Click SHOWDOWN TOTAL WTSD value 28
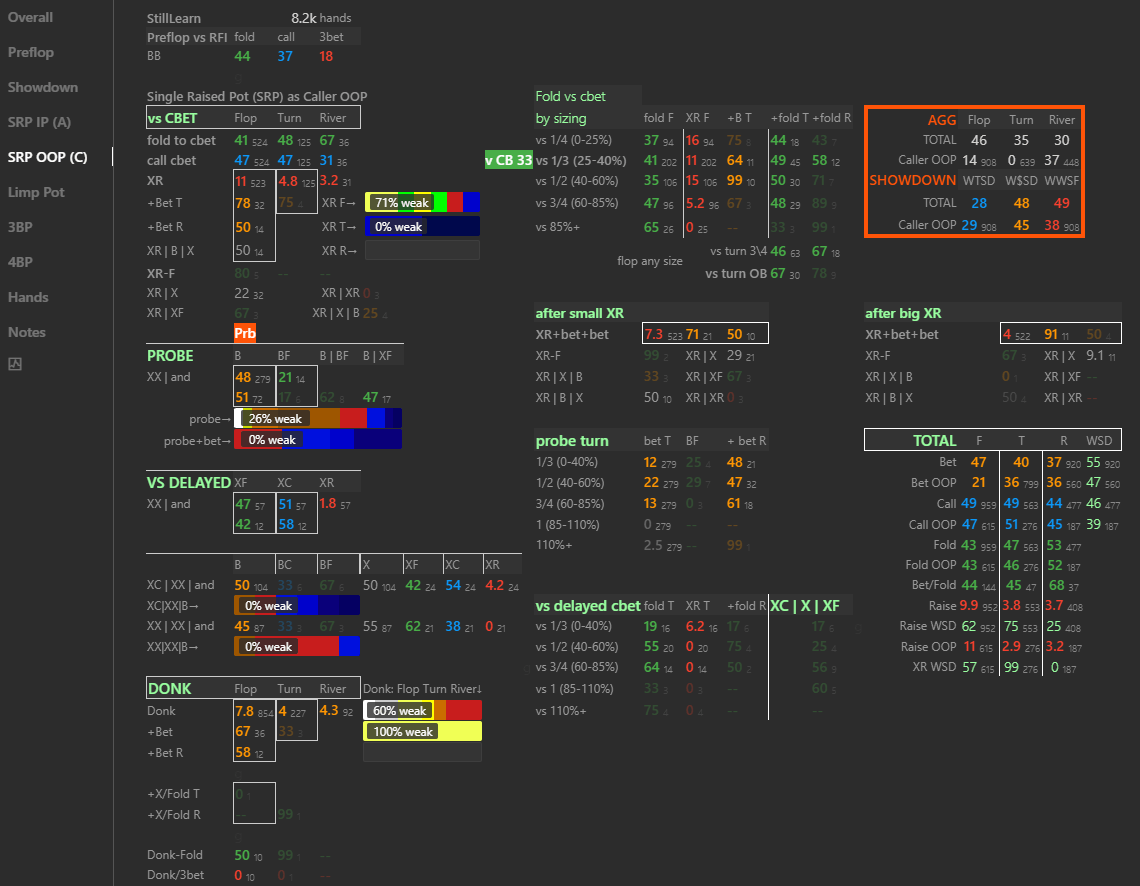Screen dimensions: 1140x886 979,203
